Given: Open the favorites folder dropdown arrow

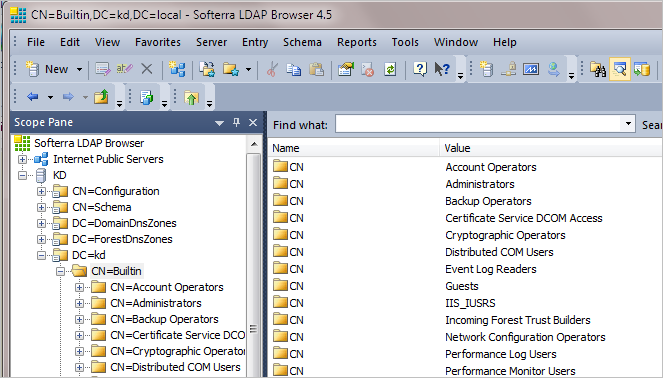Looking at the screenshot, I should [x=249, y=69].
